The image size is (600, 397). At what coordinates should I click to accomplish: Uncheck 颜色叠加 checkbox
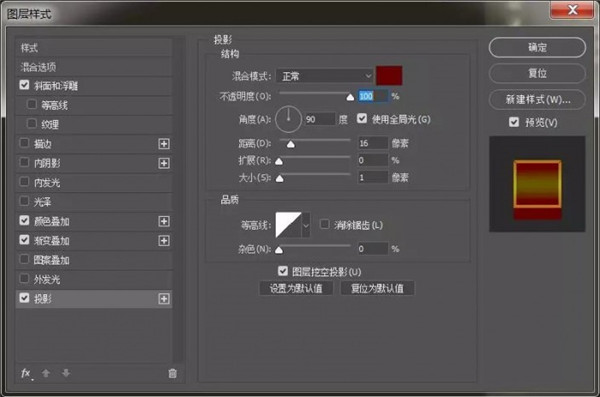tap(24, 221)
